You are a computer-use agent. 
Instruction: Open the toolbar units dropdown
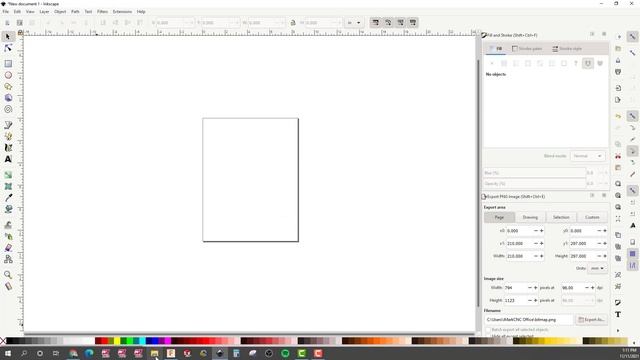tap(353, 23)
